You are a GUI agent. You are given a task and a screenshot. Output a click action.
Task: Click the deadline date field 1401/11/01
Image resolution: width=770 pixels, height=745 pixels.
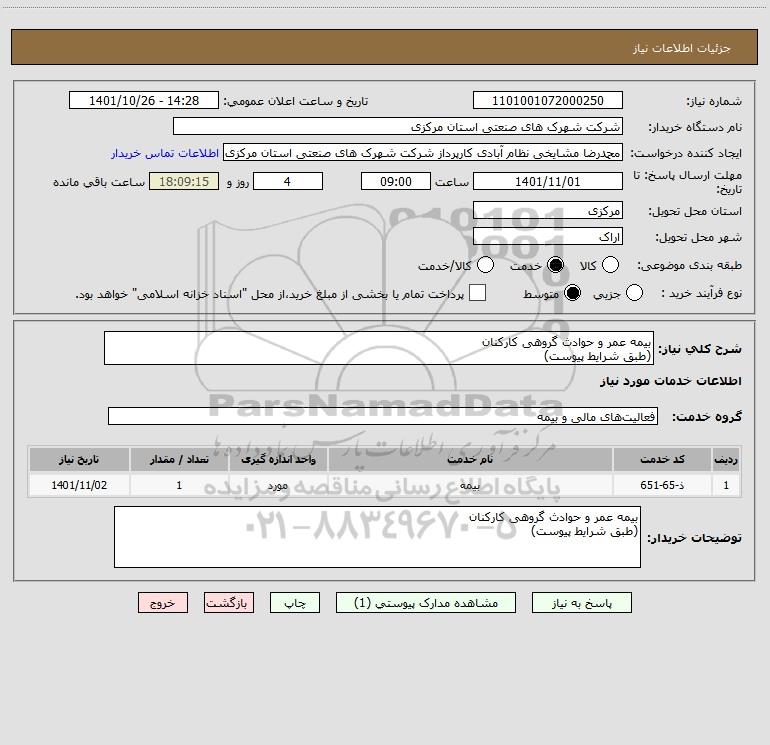[x=548, y=181]
